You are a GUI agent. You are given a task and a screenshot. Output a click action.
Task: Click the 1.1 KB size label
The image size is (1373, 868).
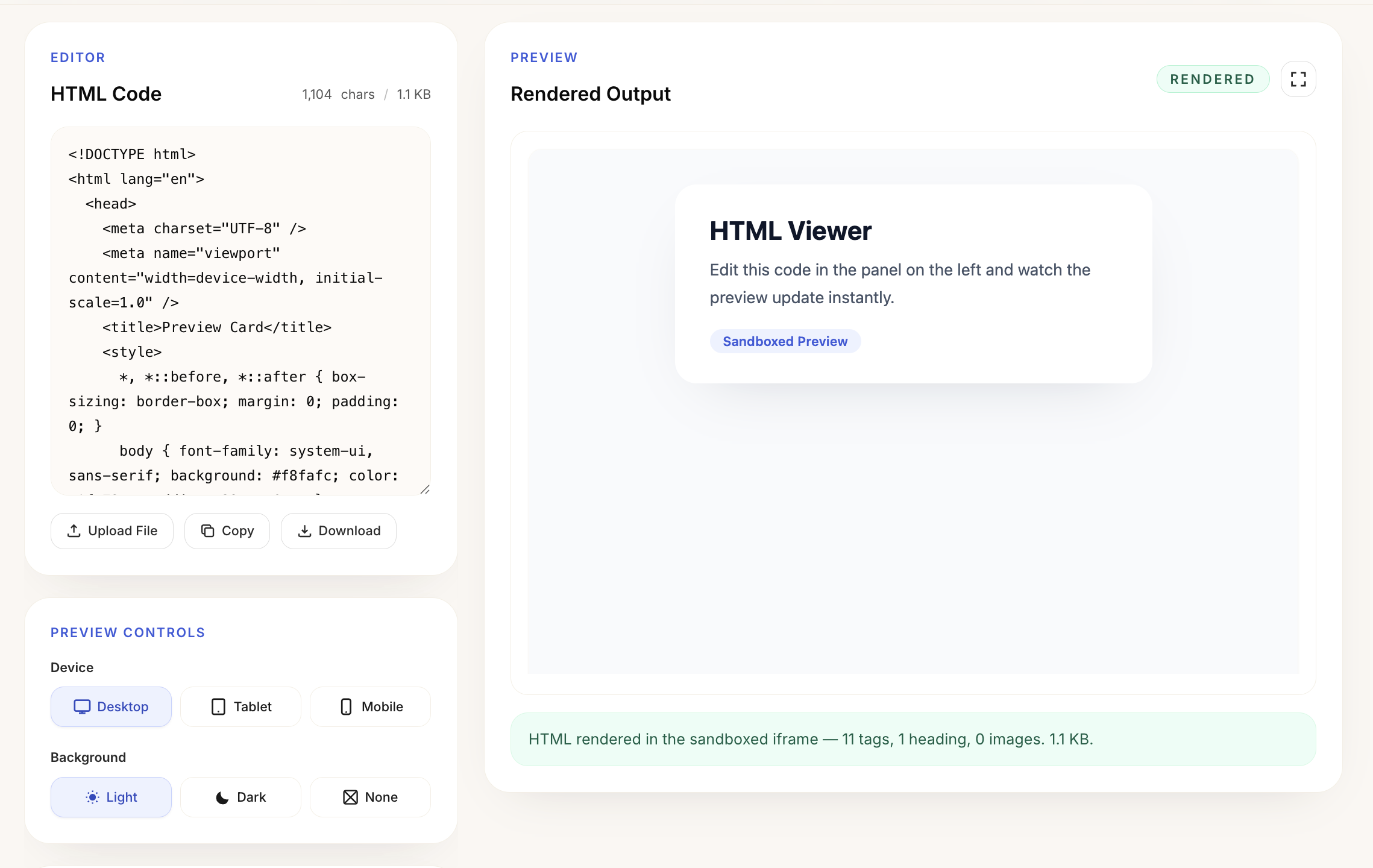413,94
